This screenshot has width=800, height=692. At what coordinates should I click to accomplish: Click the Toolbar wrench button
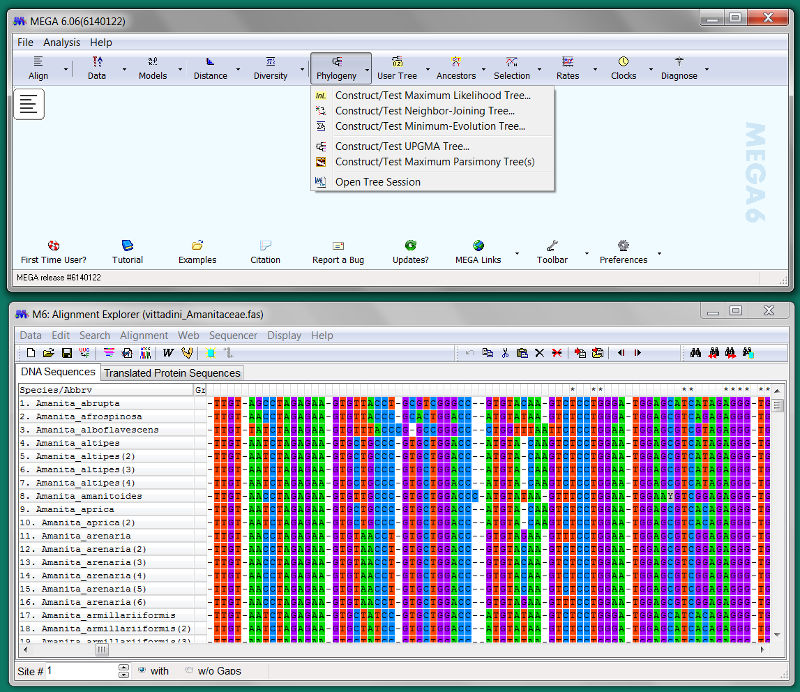[x=552, y=252]
